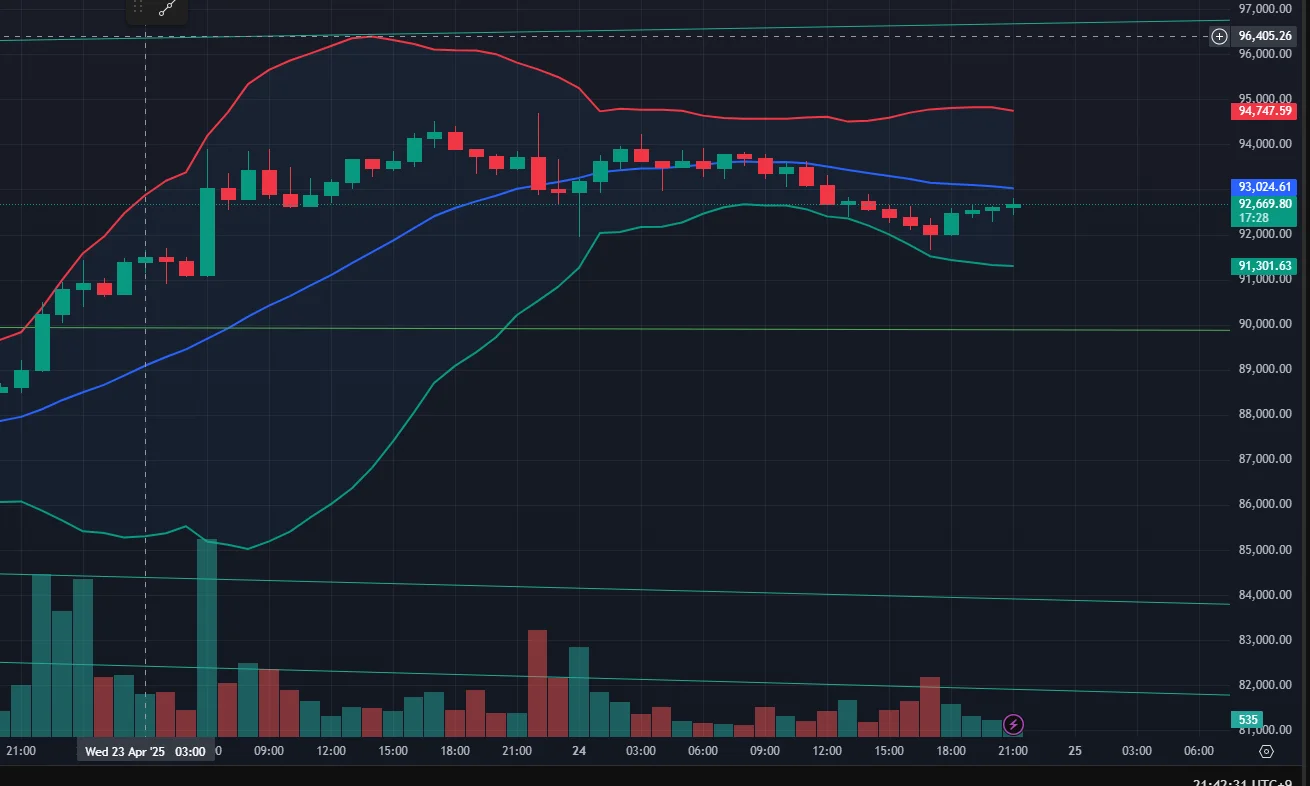Viewport: 1310px width, 786px height.
Task: Click the plus button beside 96,405.26
Action: coord(1219,36)
